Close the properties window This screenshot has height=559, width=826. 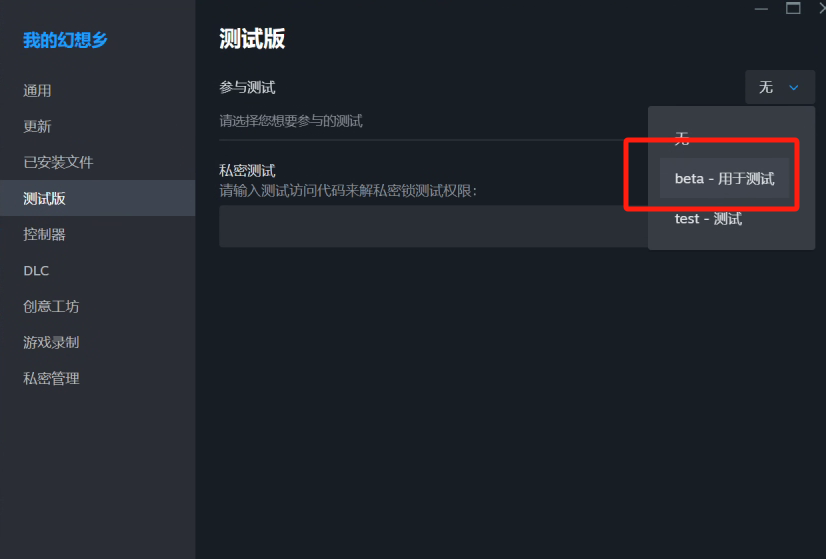click(822, 8)
